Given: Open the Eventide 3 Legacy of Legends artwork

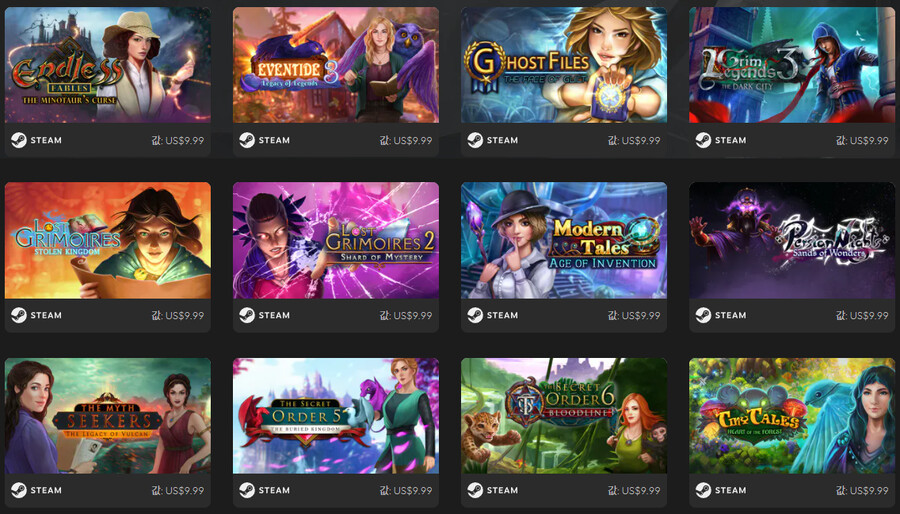Looking at the screenshot, I should pos(336,65).
